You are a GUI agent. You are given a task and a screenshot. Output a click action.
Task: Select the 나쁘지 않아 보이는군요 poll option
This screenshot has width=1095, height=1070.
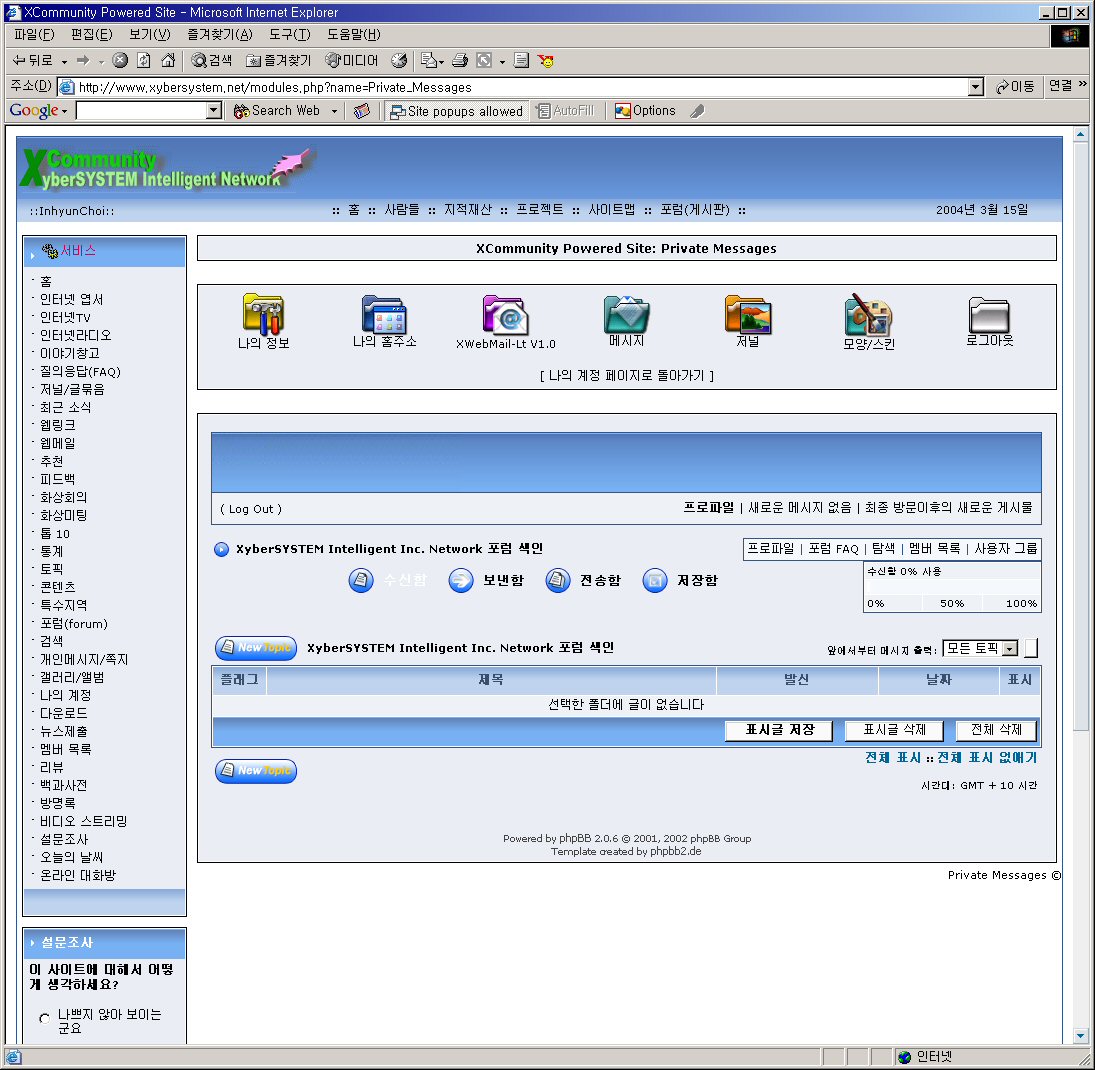[44, 1019]
